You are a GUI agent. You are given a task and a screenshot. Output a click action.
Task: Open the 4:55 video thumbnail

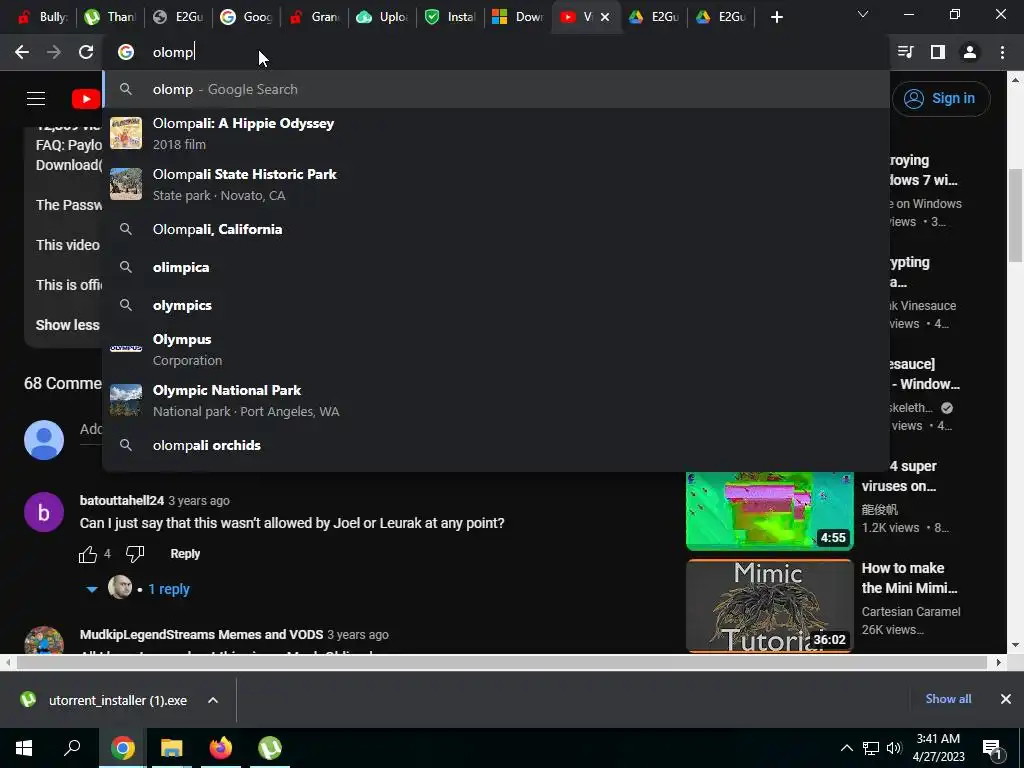(x=769, y=511)
